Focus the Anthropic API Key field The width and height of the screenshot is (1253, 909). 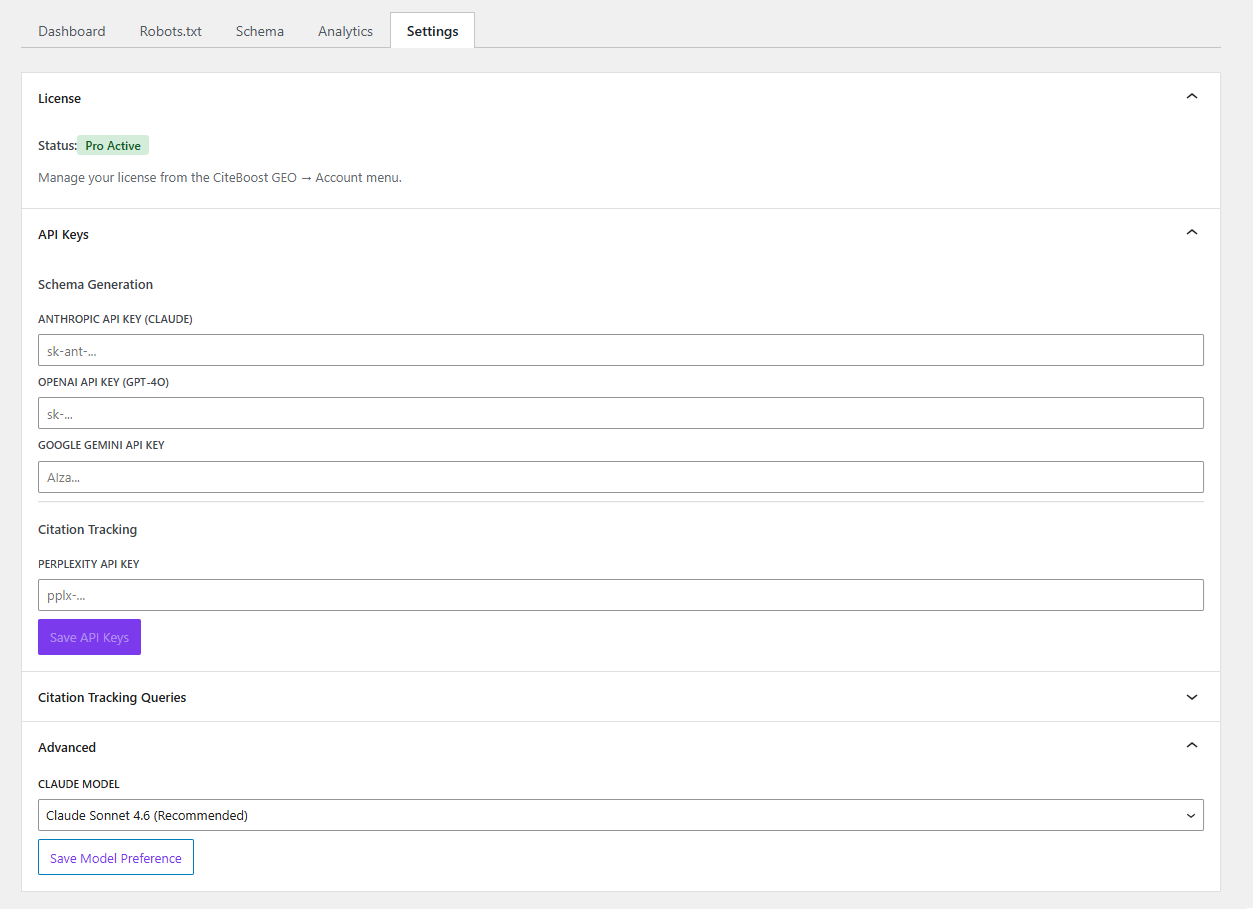tap(620, 349)
